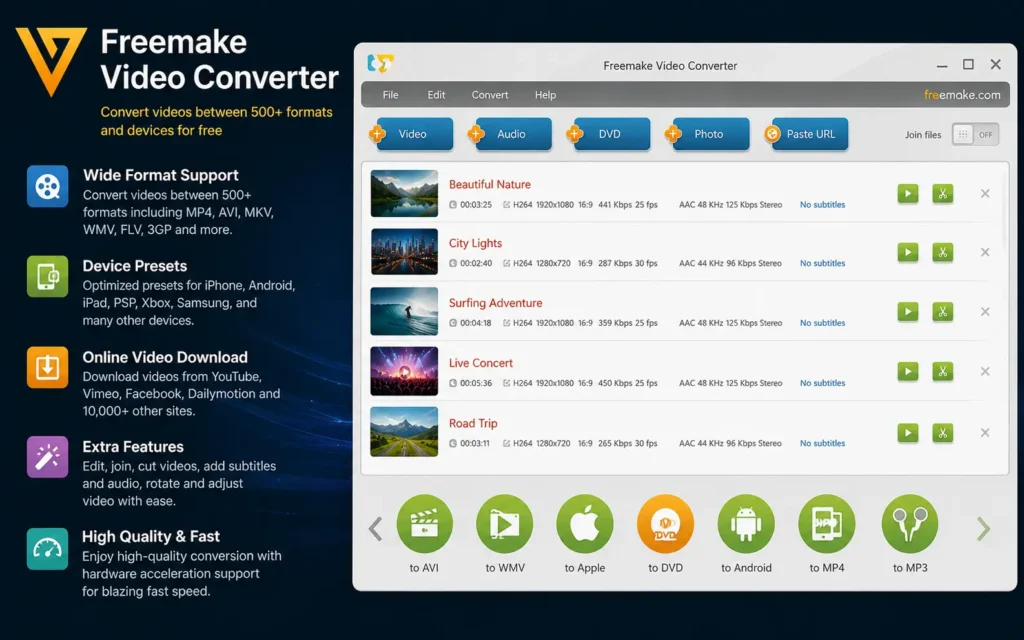Screen dimensions: 1024x640
Task: Click the Online Video Download icon
Action: pos(48,367)
